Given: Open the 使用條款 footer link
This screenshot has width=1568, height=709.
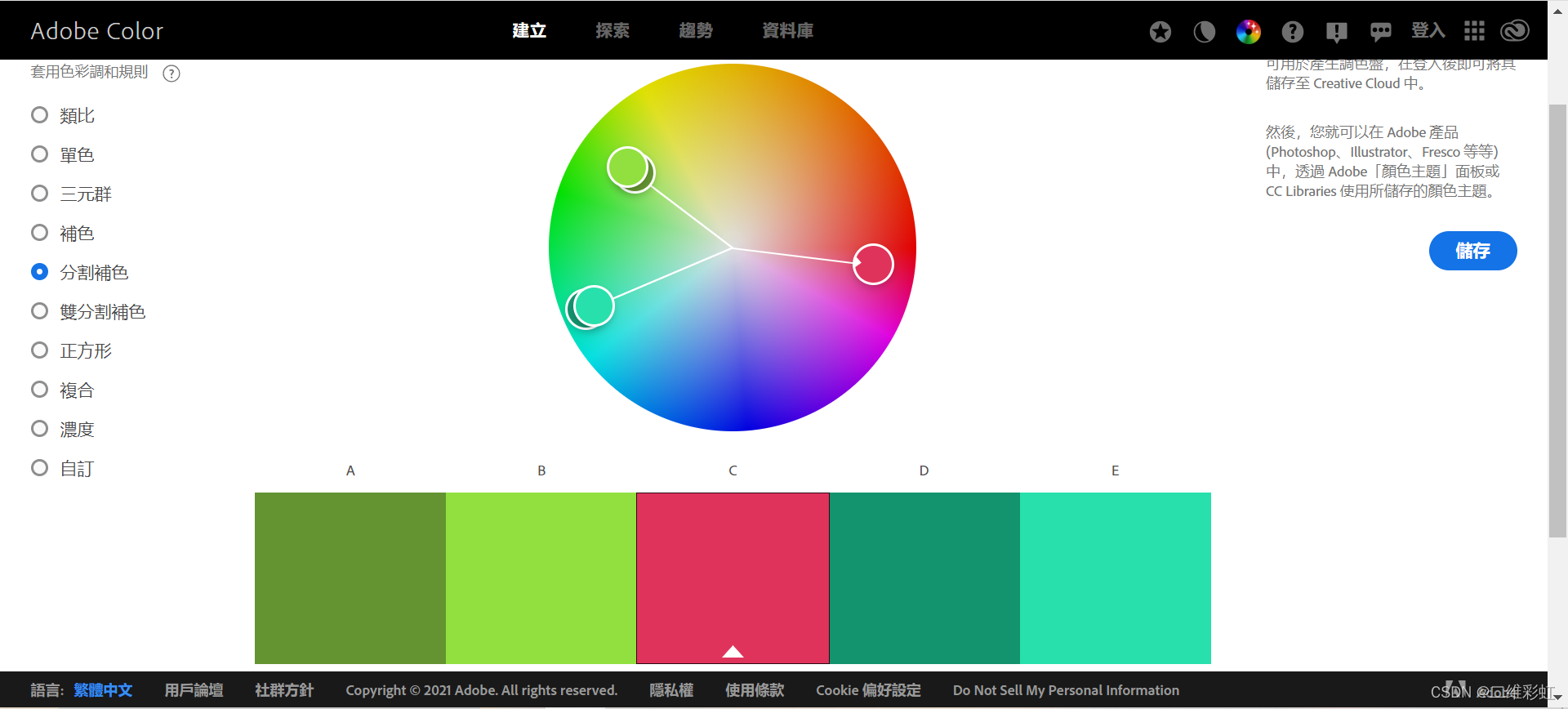Looking at the screenshot, I should [x=755, y=690].
